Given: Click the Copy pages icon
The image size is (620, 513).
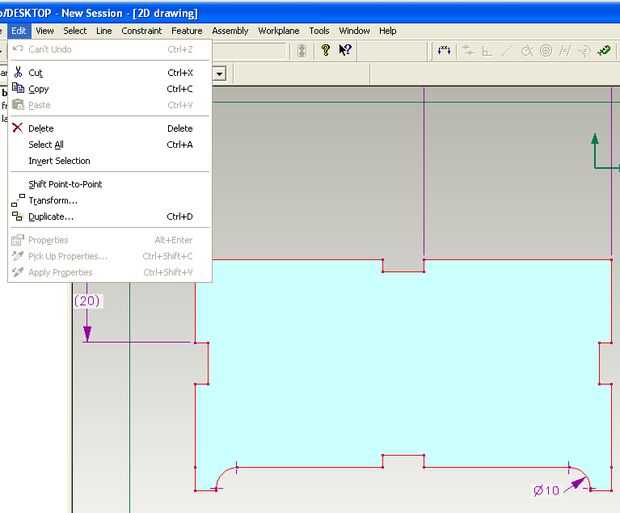Looking at the screenshot, I should 18,88.
